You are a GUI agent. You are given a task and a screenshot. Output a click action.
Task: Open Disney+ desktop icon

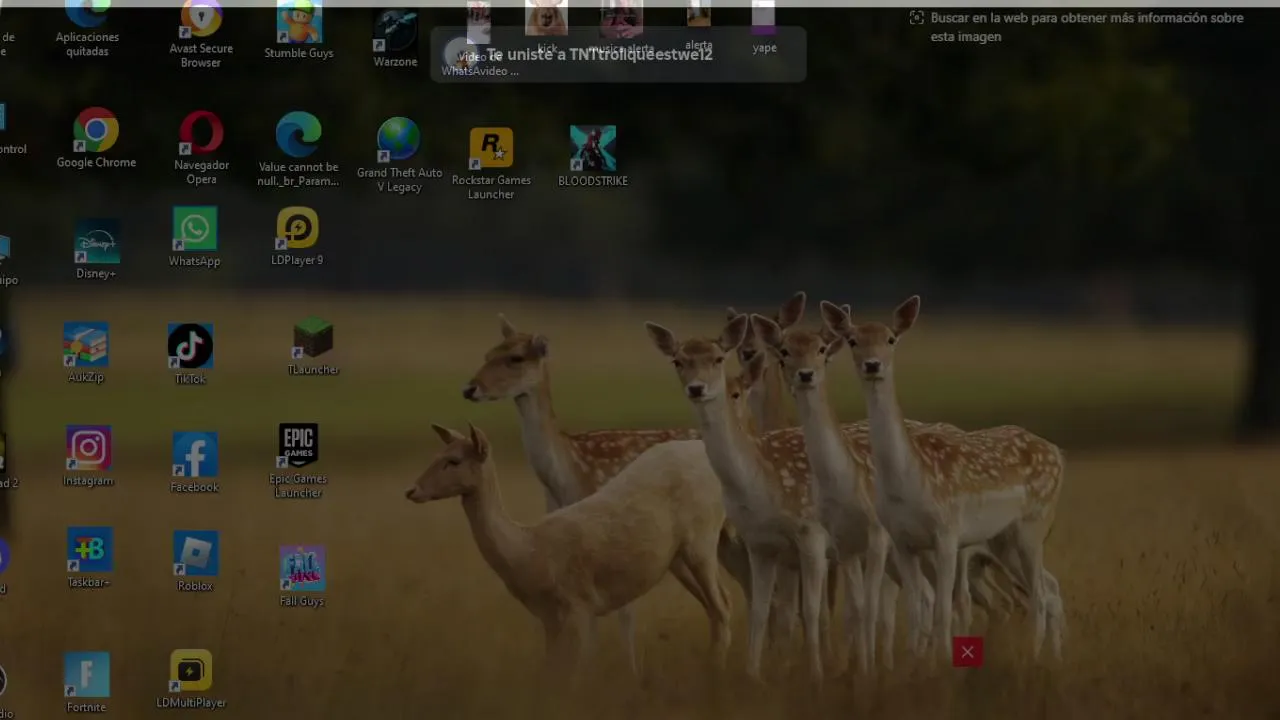point(96,250)
